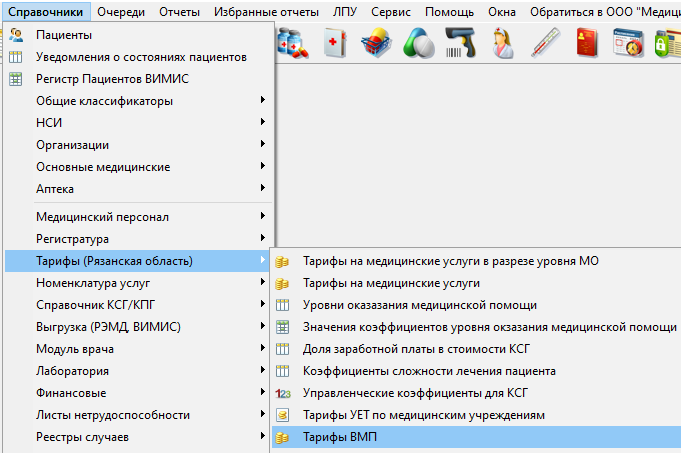Open the red passport book icon
Image resolution: width=681 pixels, height=453 pixels.
[587, 43]
